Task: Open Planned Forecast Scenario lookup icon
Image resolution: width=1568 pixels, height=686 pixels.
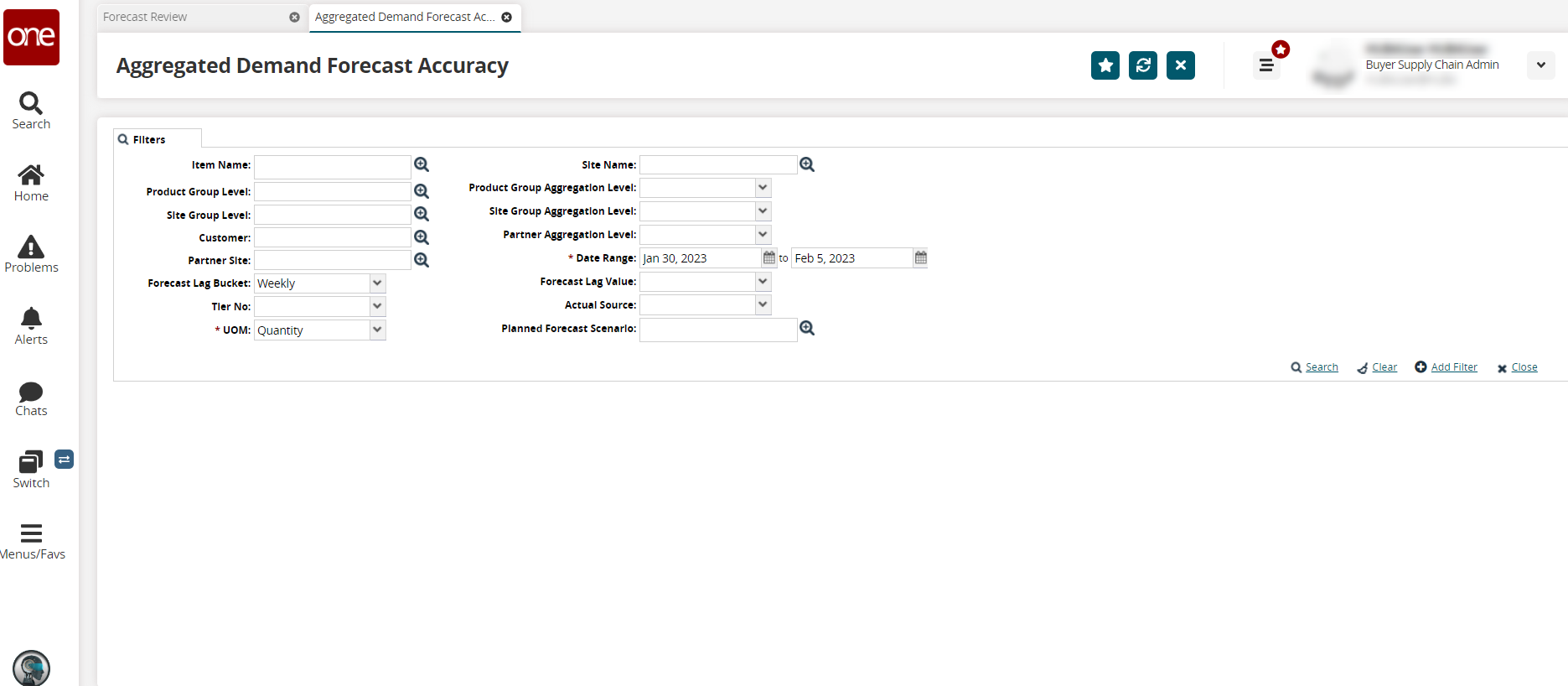Action: coord(807,328)
